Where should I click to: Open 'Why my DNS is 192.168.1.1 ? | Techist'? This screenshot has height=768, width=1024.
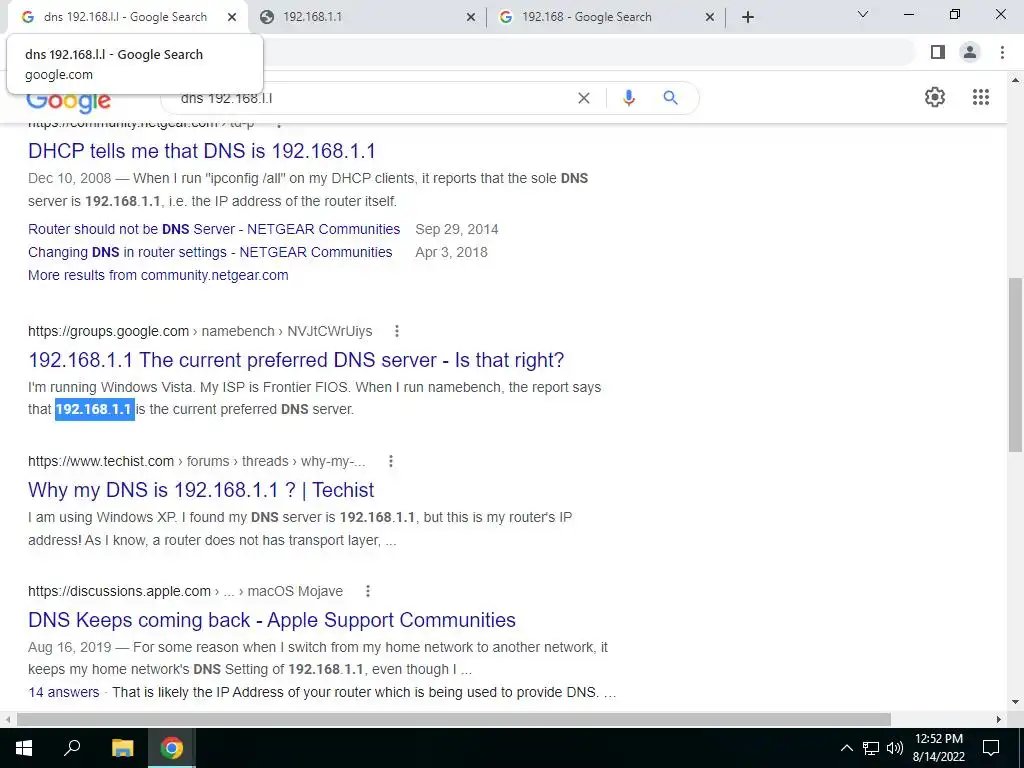[201, 490]
